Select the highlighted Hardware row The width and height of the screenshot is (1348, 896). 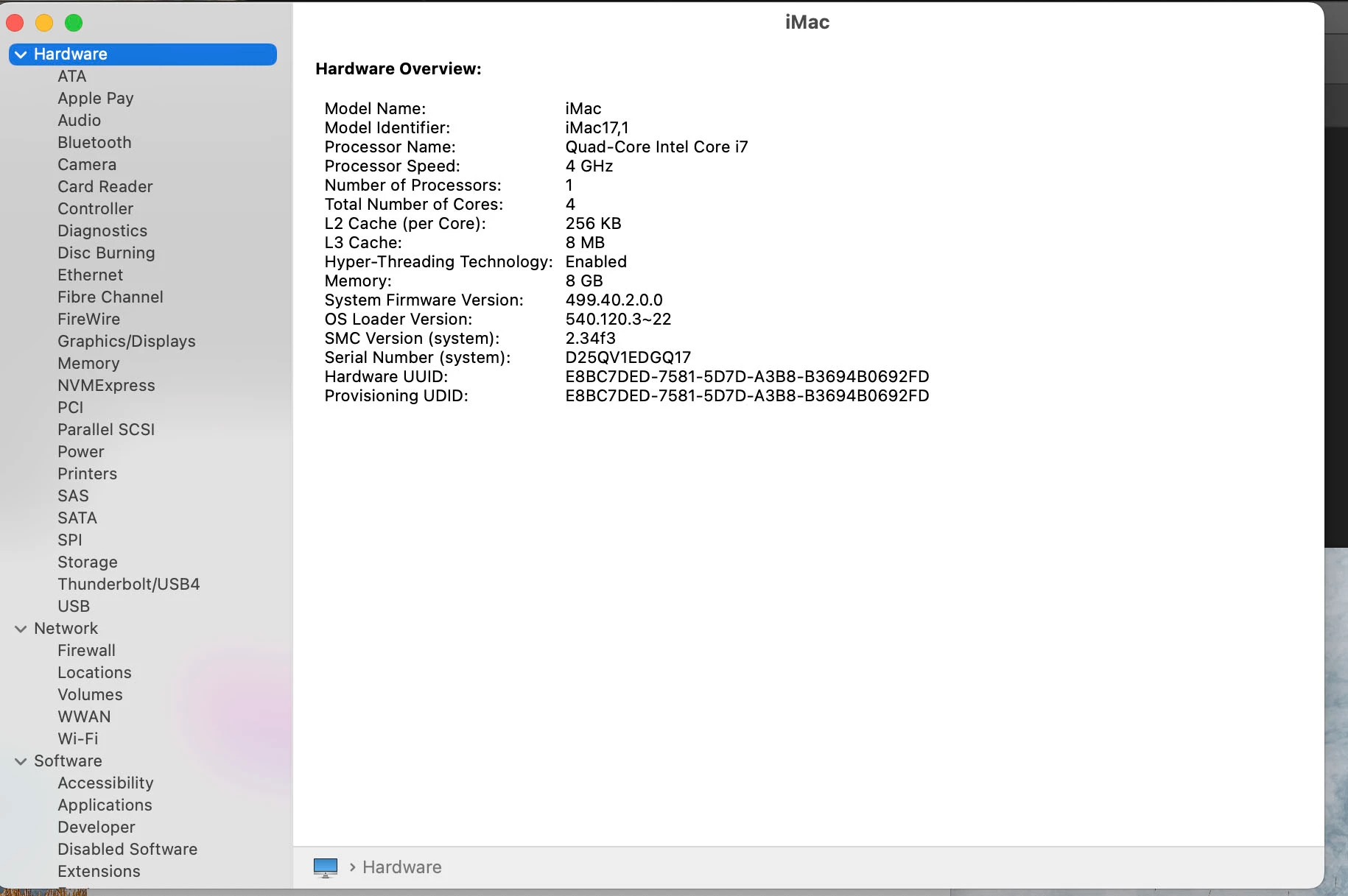click(143, 54)
